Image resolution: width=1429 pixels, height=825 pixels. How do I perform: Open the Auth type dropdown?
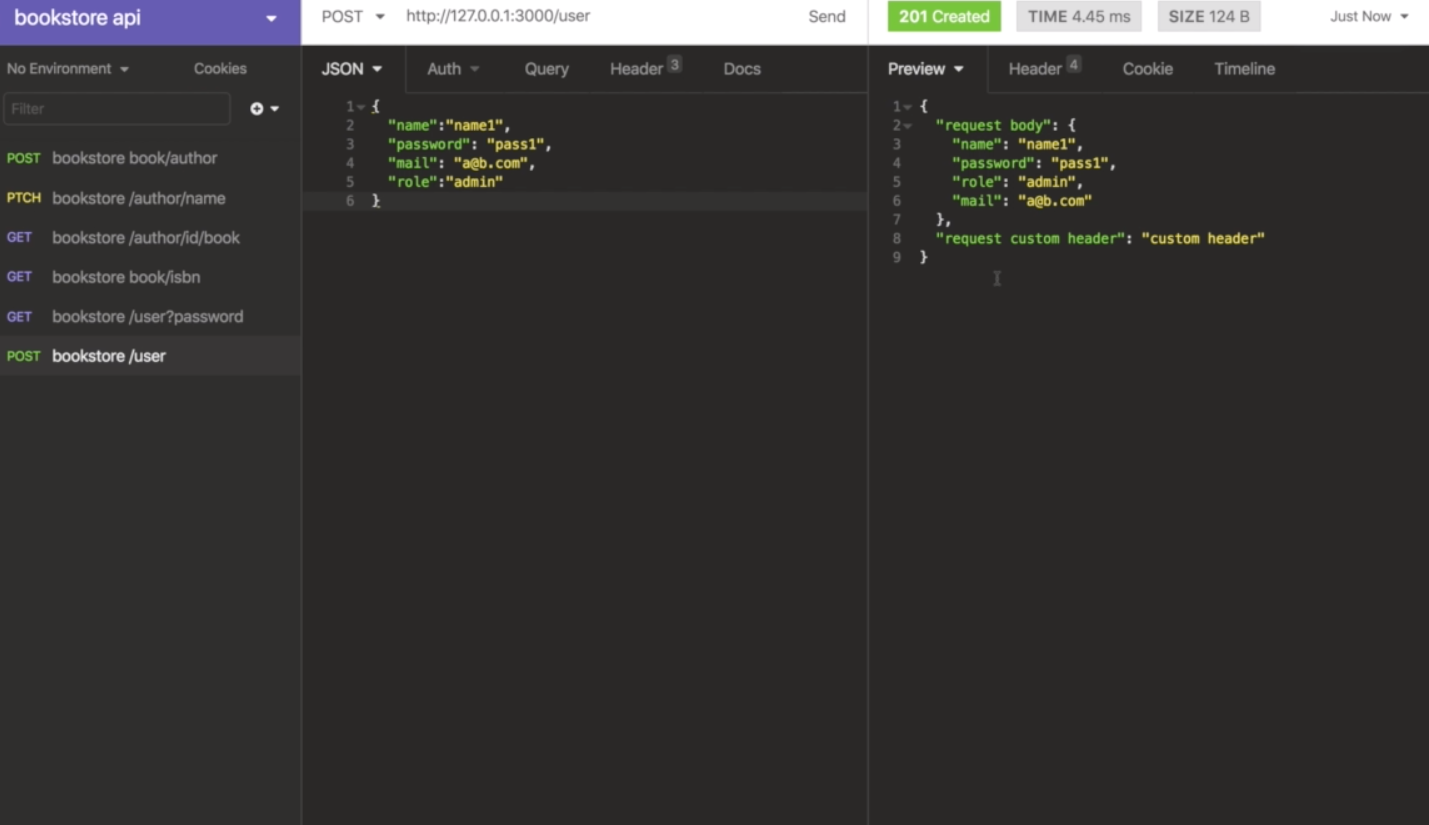(452, 68)
